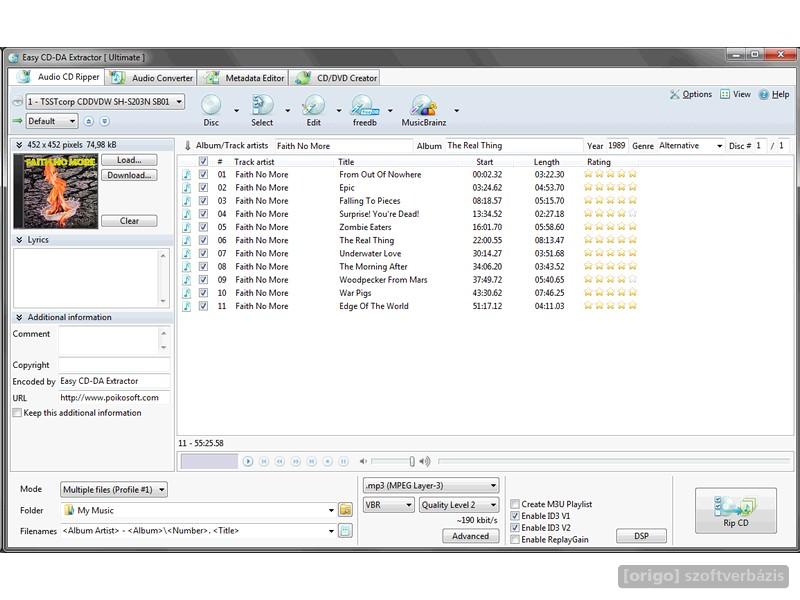Browse output folder with folder icon
This screenshot has width=800, height=600.
tap(345, 510)
